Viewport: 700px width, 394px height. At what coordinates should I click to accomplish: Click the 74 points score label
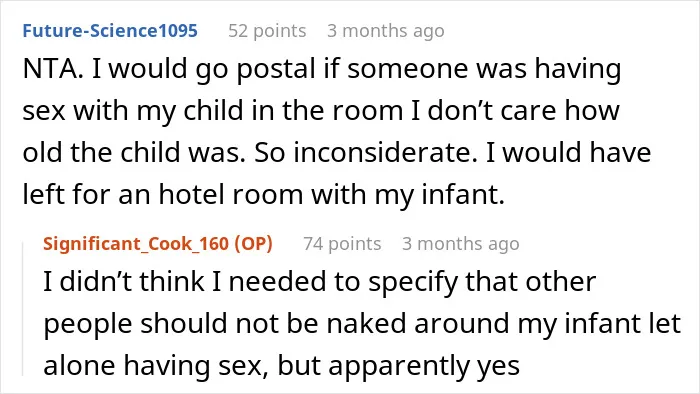click(x=342, y=244)
